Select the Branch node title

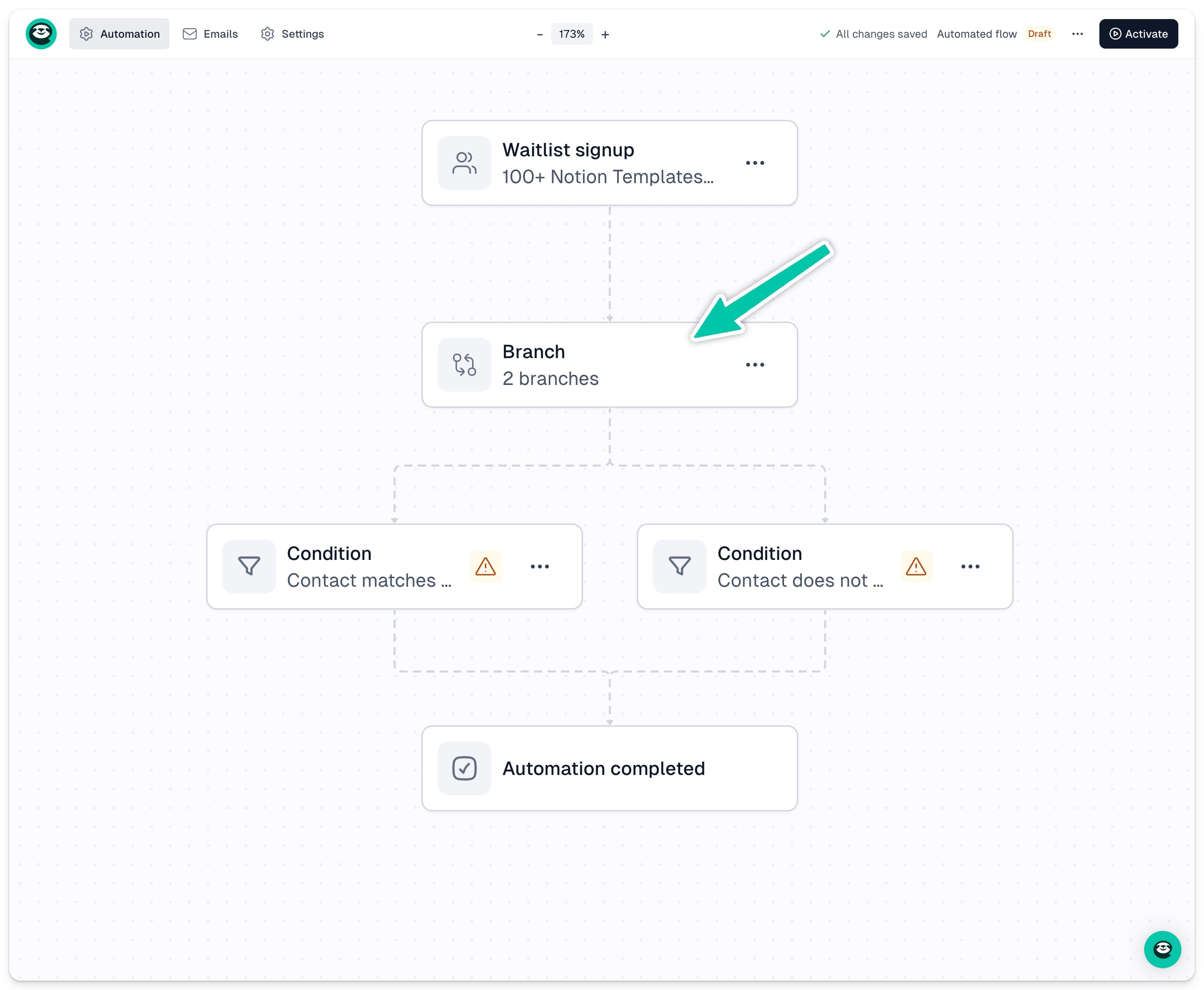533,351
